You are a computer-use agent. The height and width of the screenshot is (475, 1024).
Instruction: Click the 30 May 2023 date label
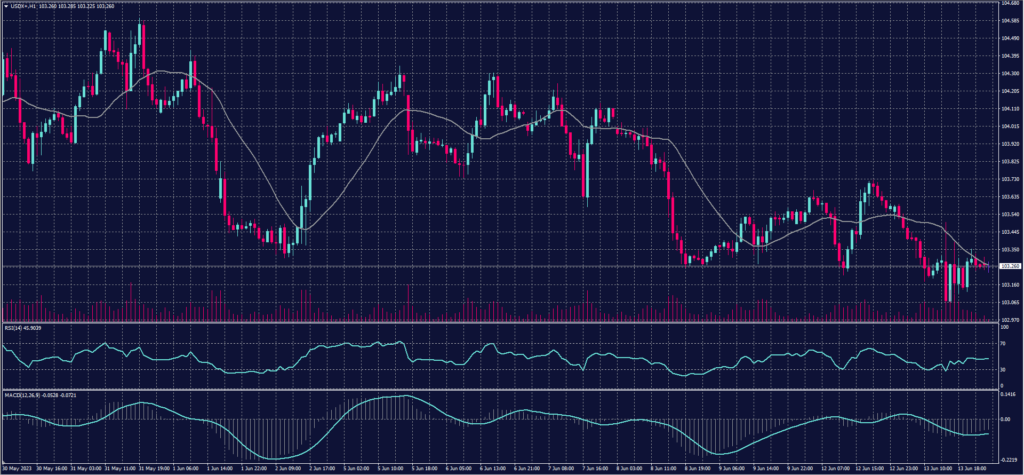[x=18, y=467]
